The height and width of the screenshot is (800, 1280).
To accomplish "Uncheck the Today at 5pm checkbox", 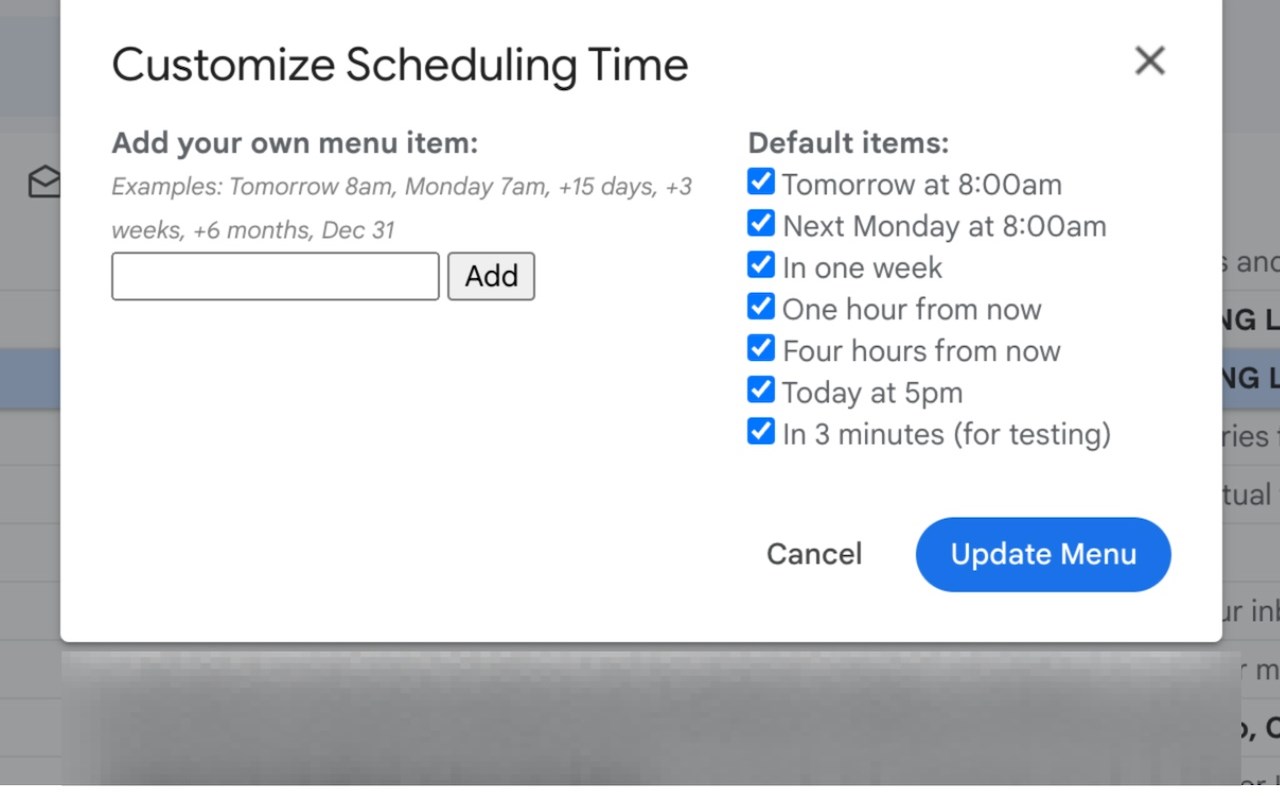I will click(x=761, y=390).
